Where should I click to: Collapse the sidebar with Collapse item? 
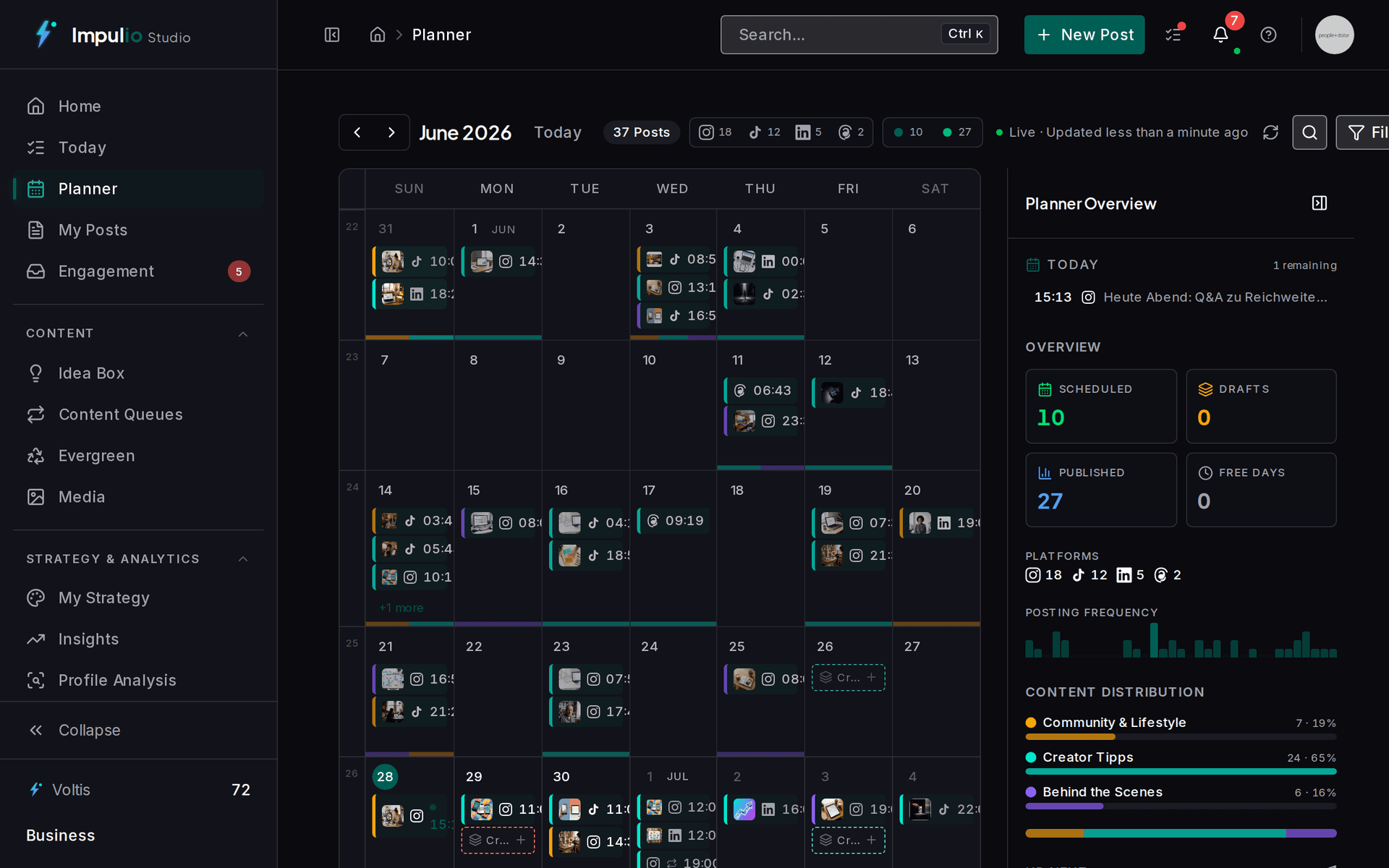coord(138,730)
